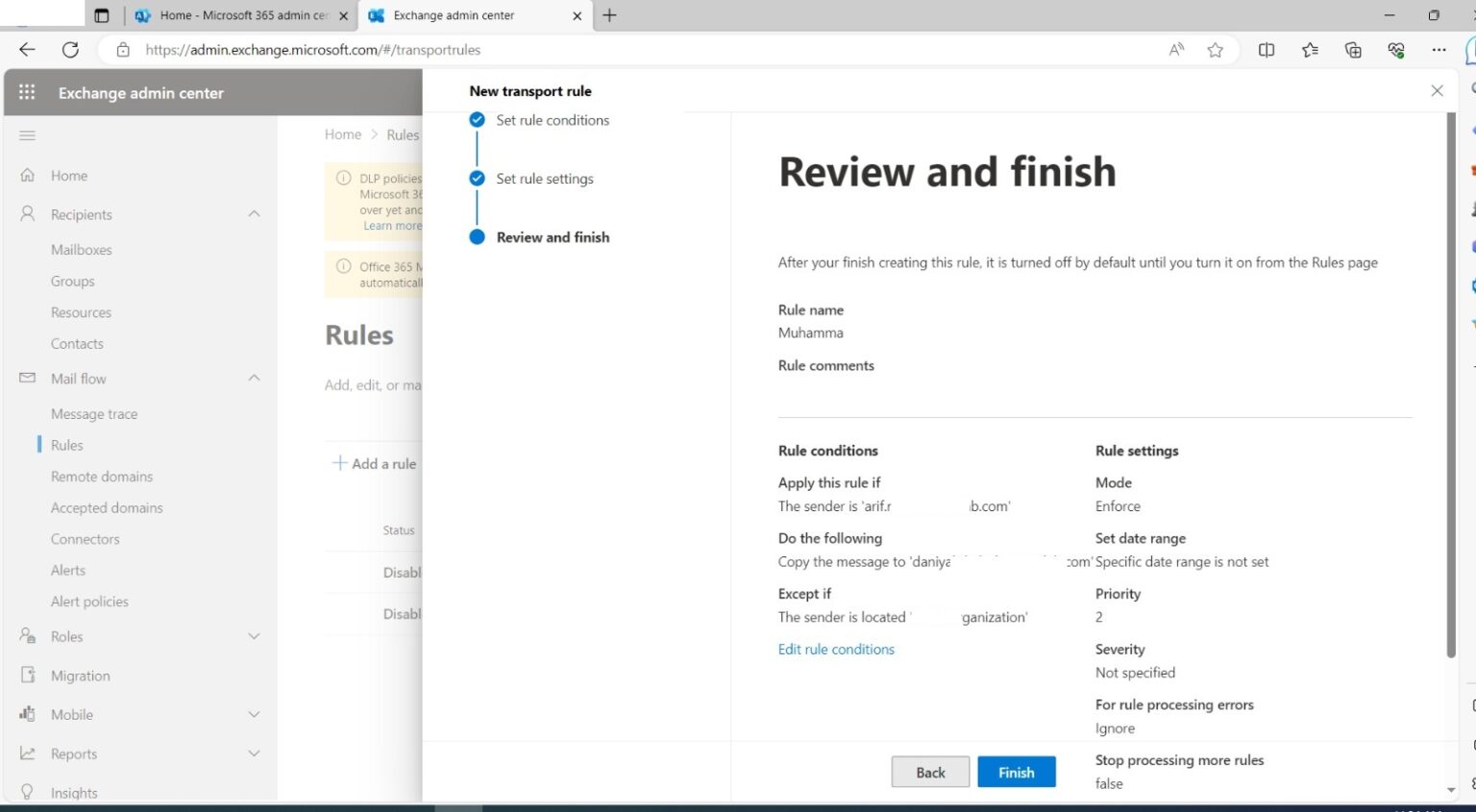Viewport: 1476px width, 812px height.
Task: Click the Migration icon in sidebar
Action: coord(28,675)
